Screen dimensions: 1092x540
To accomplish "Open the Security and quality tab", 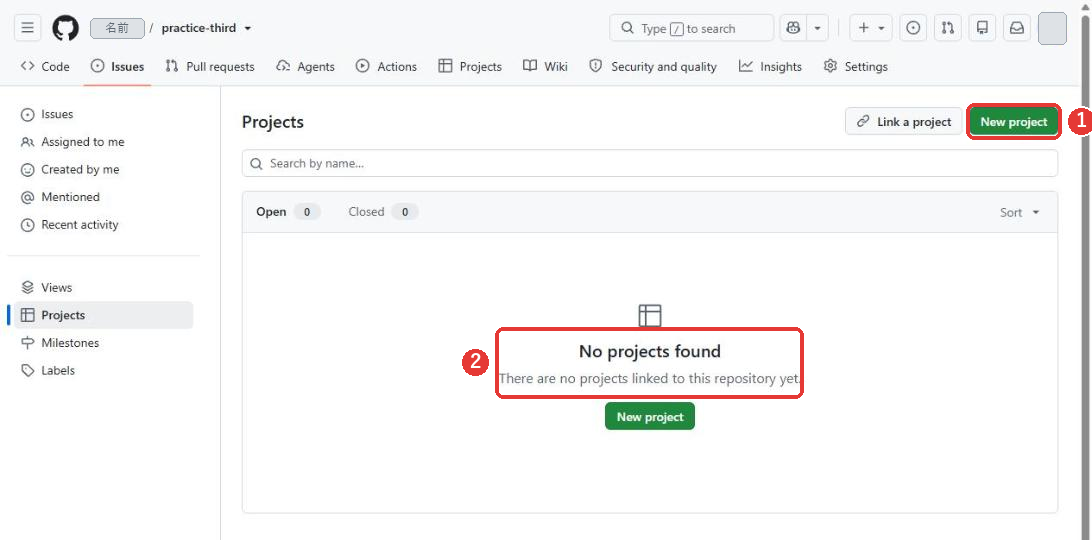I will [x=653, y=67].
